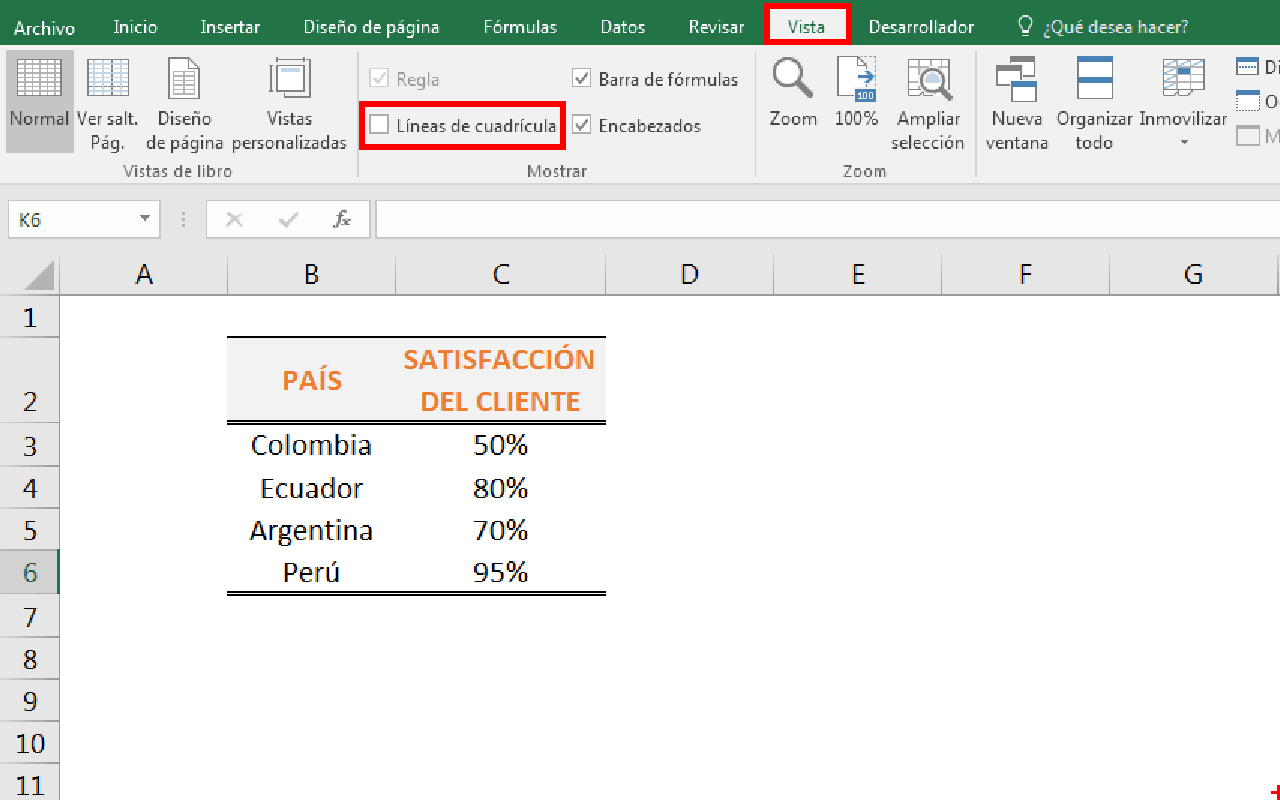
Task: Click Ampliar selección zoom icon
Action: 929,78
